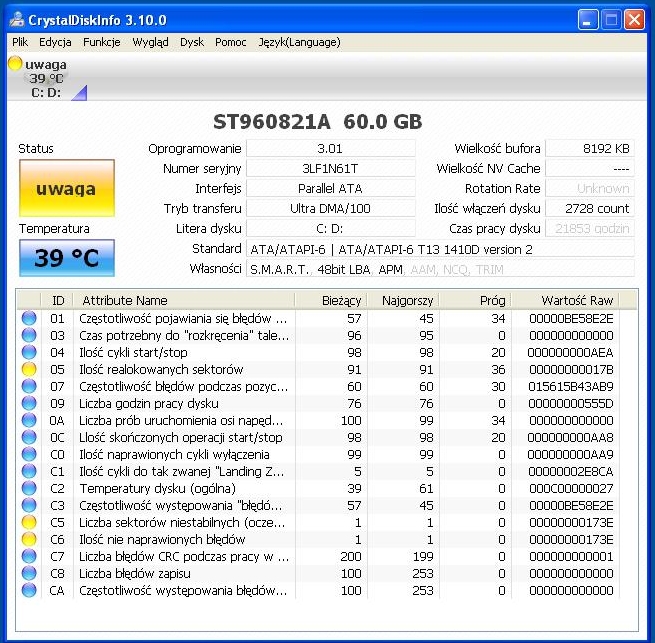This screenshot has height=643, width=655.
Task: Close the CrystalDiskInfo window
Action: click(x=634, y=20)
